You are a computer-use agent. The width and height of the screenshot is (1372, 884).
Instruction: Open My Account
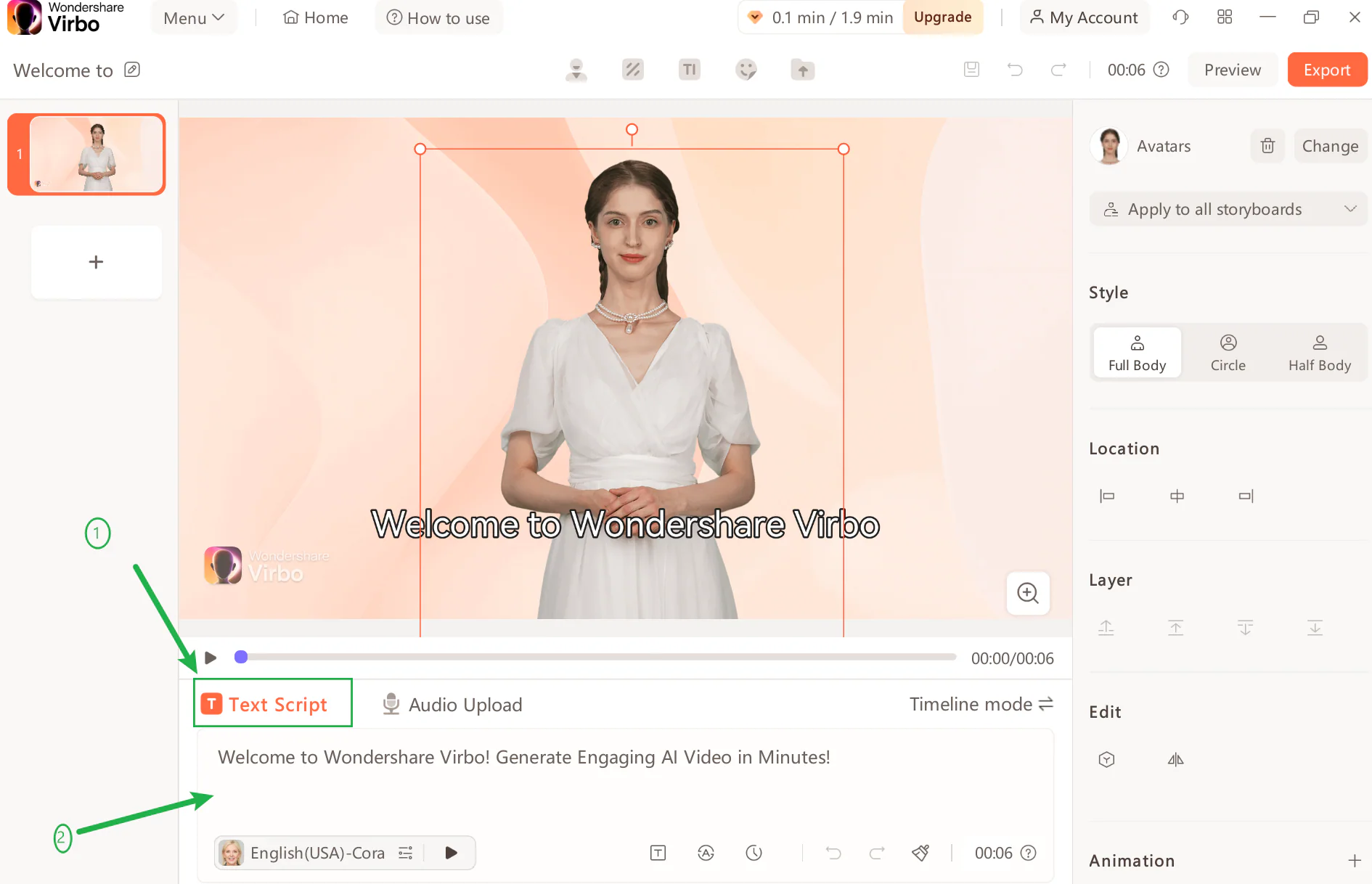click(1084, 18)
